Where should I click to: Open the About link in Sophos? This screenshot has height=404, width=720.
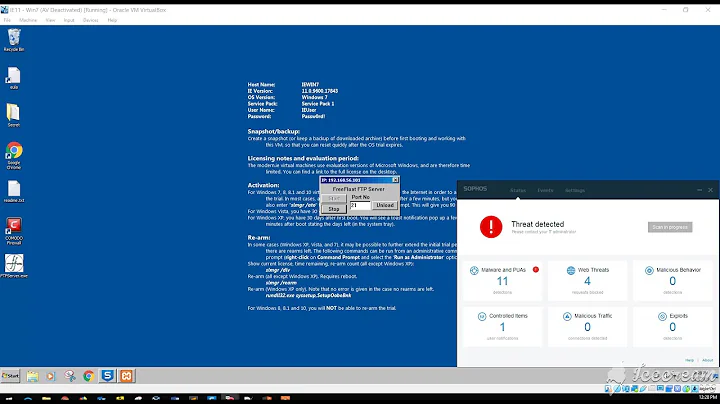point(708,360)
